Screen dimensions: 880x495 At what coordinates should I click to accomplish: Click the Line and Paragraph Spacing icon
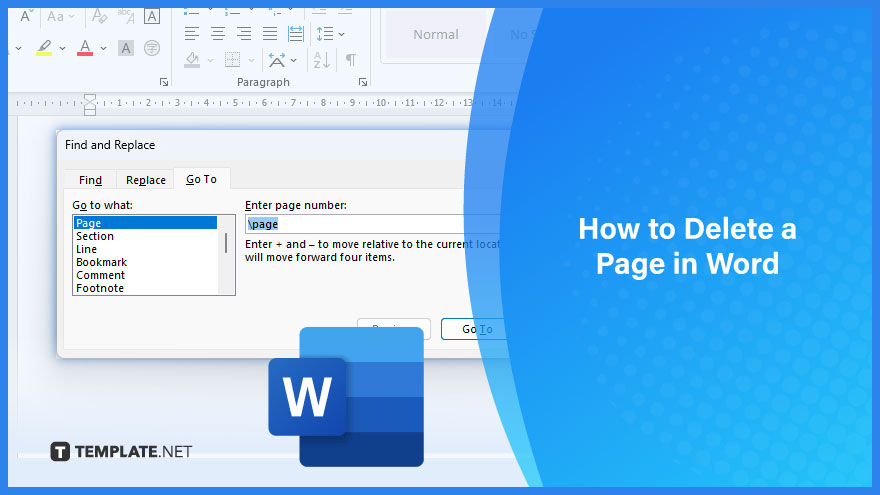coord(325,34)
